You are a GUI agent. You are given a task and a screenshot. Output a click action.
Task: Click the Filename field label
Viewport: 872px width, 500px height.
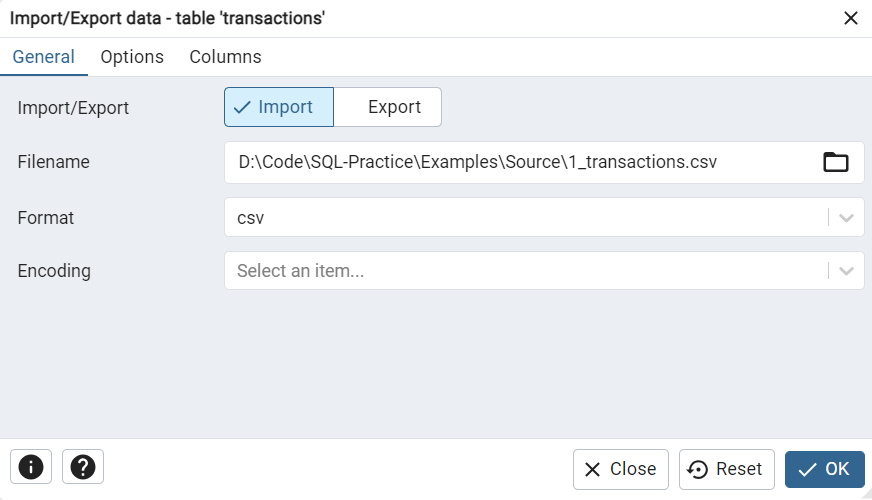tap(54, 162)
